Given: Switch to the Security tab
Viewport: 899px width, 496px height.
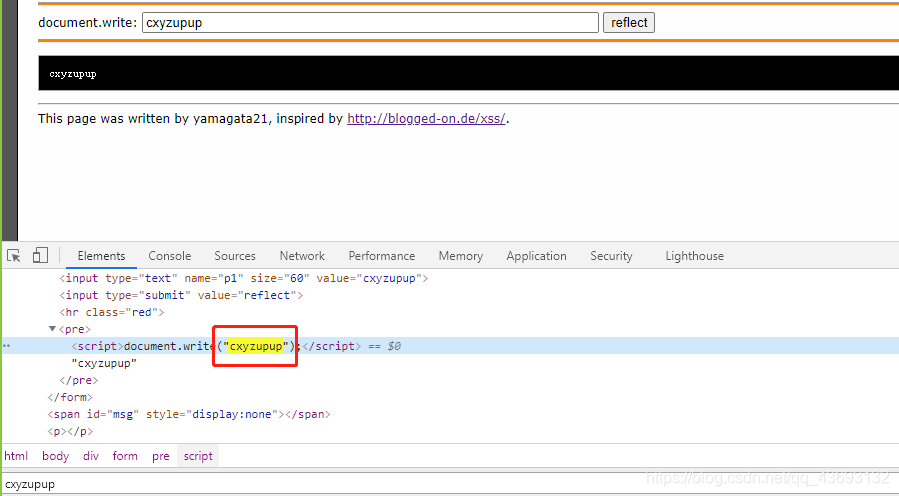Looking at the screenshot, I should point(611,256).
